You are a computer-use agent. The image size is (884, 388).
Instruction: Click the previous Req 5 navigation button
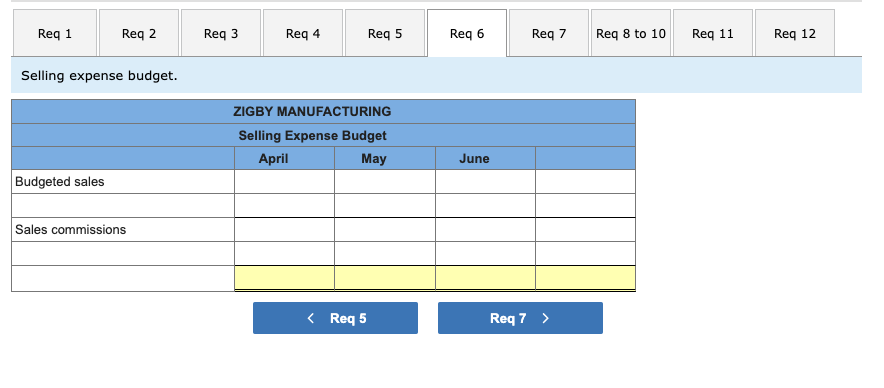tap(335, 318)
